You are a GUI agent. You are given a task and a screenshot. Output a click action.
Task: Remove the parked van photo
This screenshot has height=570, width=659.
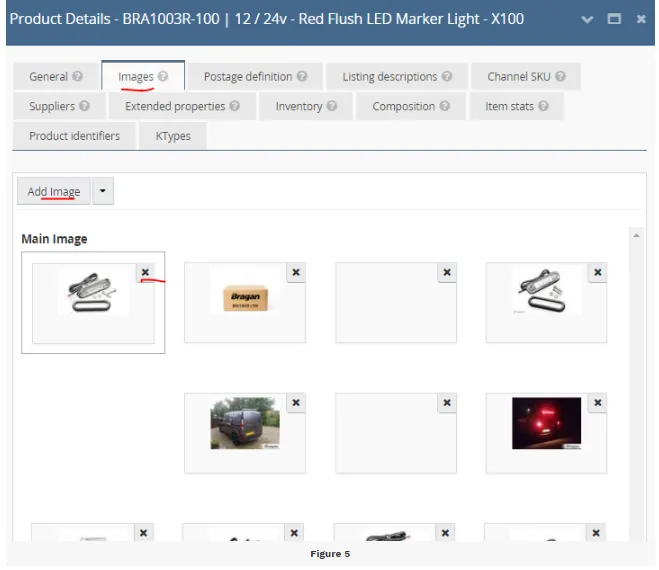pos(296,403)
